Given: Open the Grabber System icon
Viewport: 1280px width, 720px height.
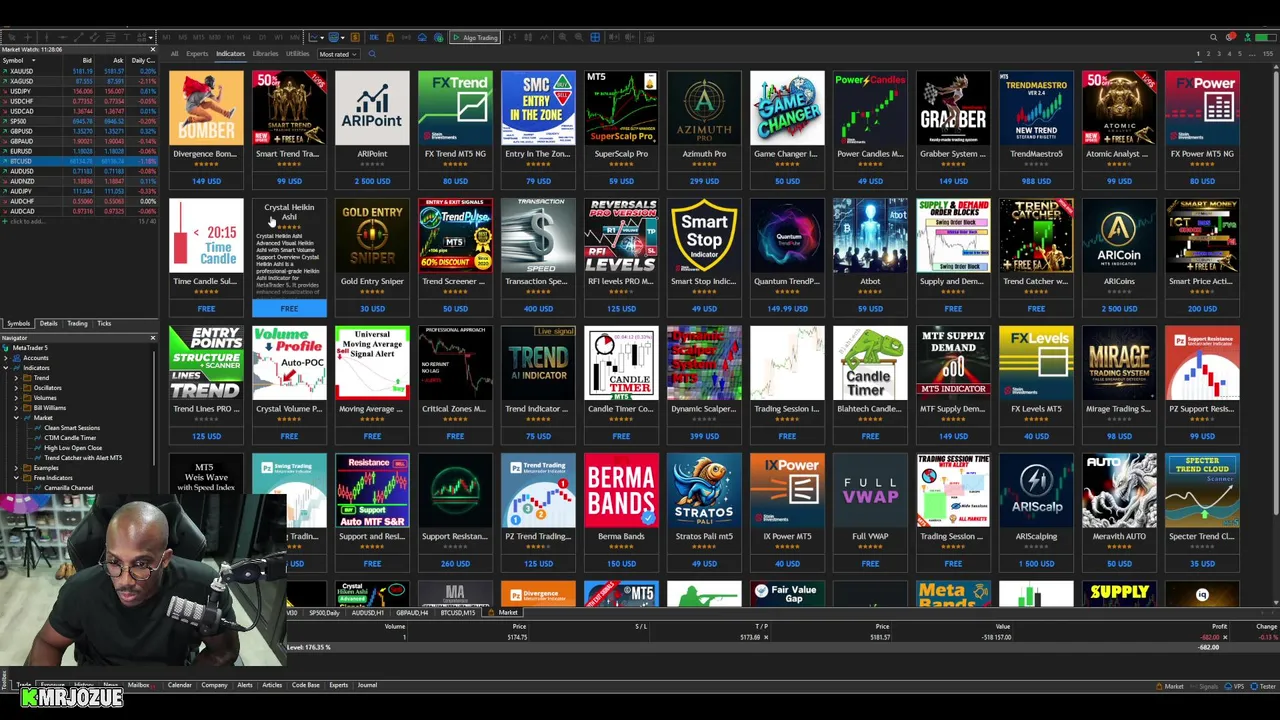Looking at the screenshot, I should (953, 109).
